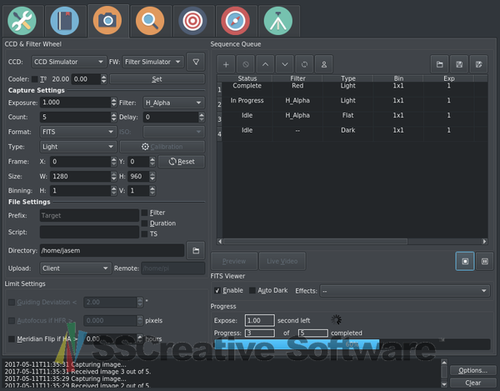
Task: Move selected job down in queue
Action: (x=285, y=64)
